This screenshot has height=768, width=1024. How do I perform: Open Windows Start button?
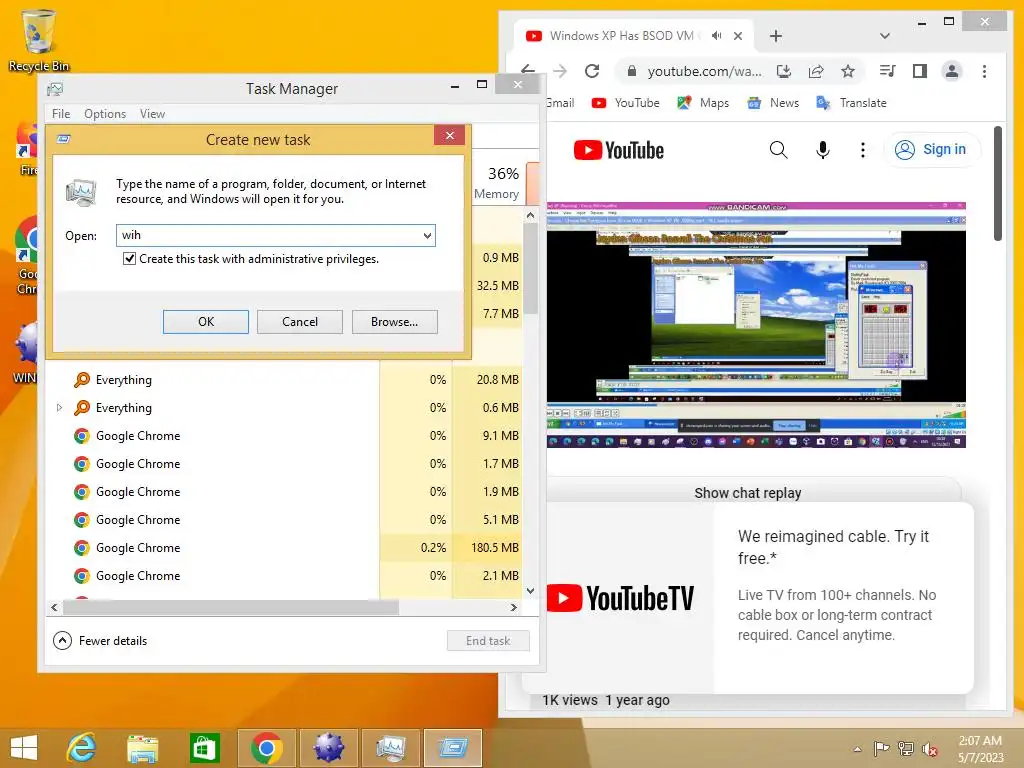pos(24,748)
